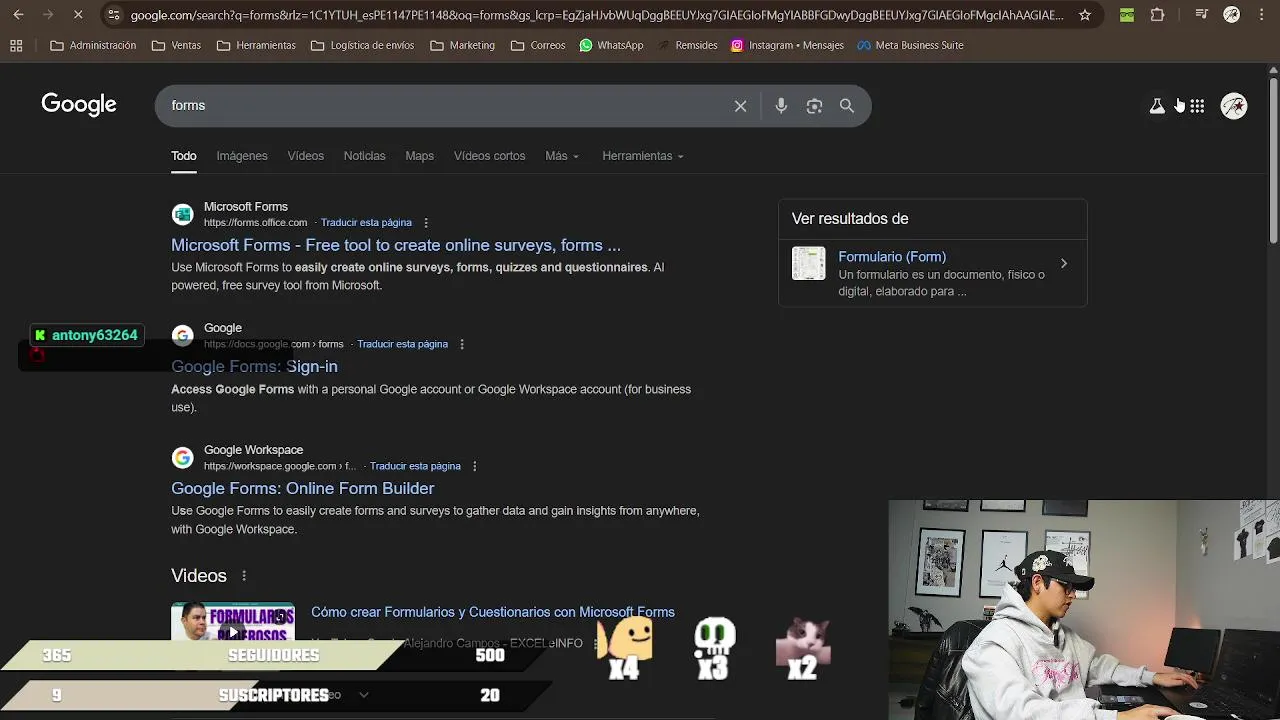Open the Meta Business Suite bookmark
This screenshot has width=1280, height=720.
[x=910, y=45]
